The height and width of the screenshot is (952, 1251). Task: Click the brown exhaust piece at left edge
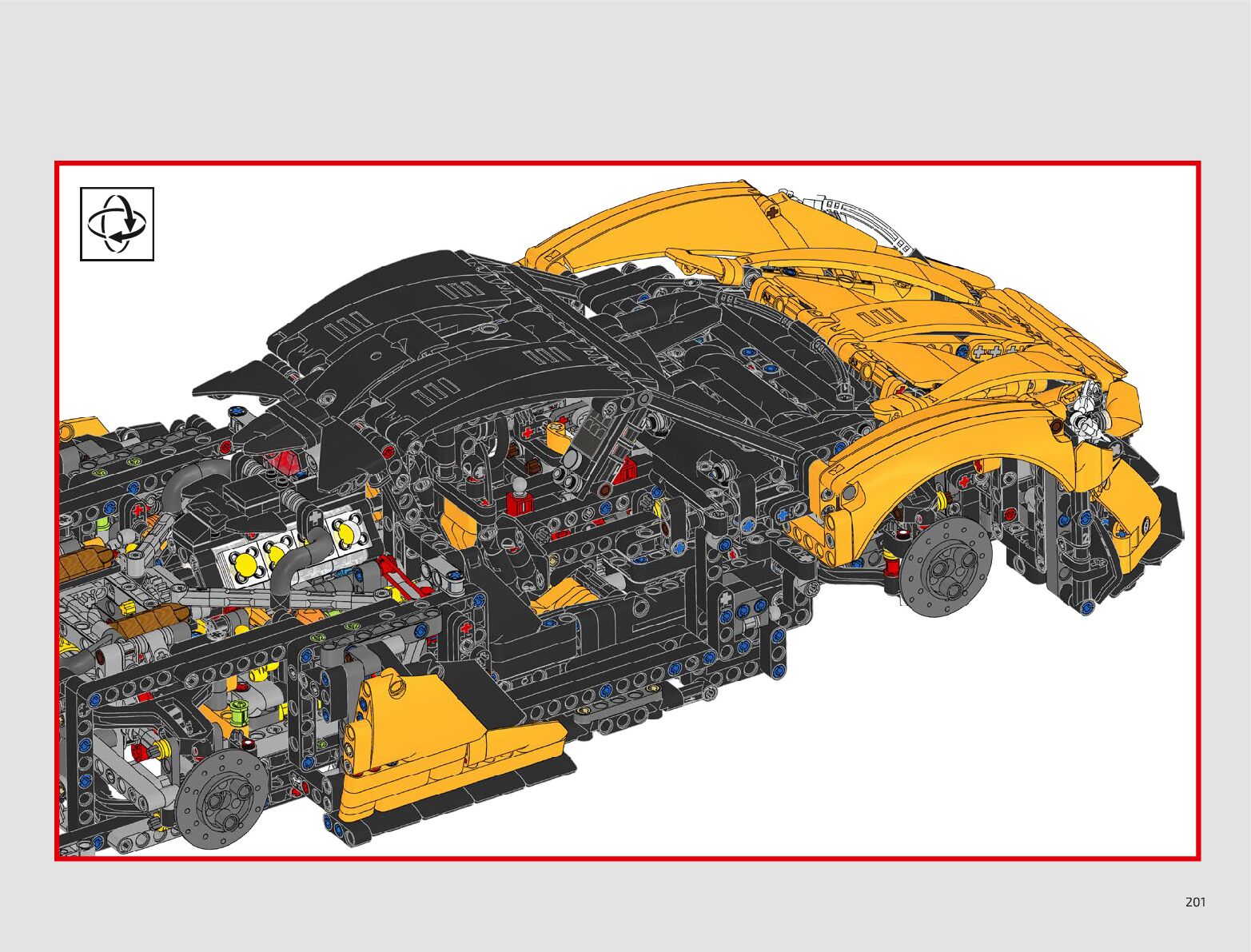[84, 563]
